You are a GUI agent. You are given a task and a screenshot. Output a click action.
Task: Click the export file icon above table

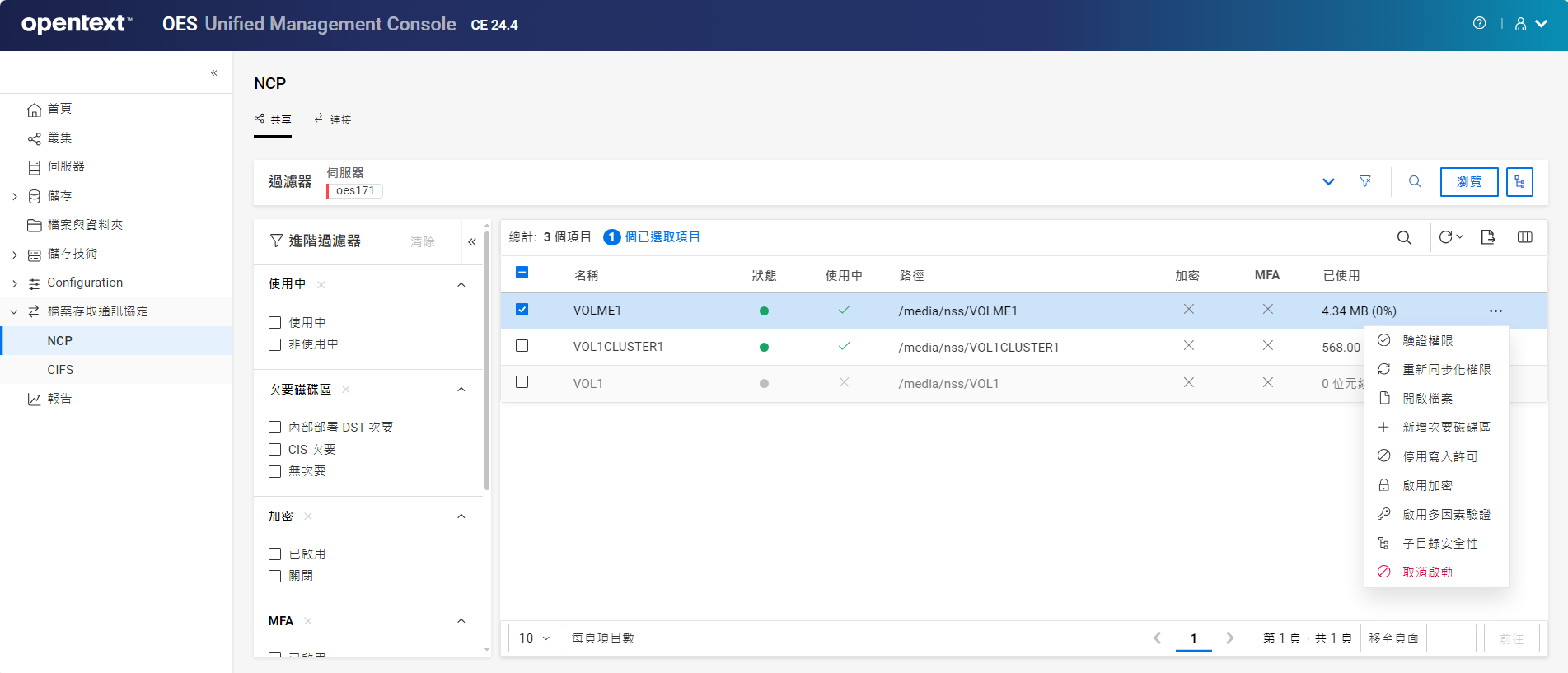pos(1487,237)
